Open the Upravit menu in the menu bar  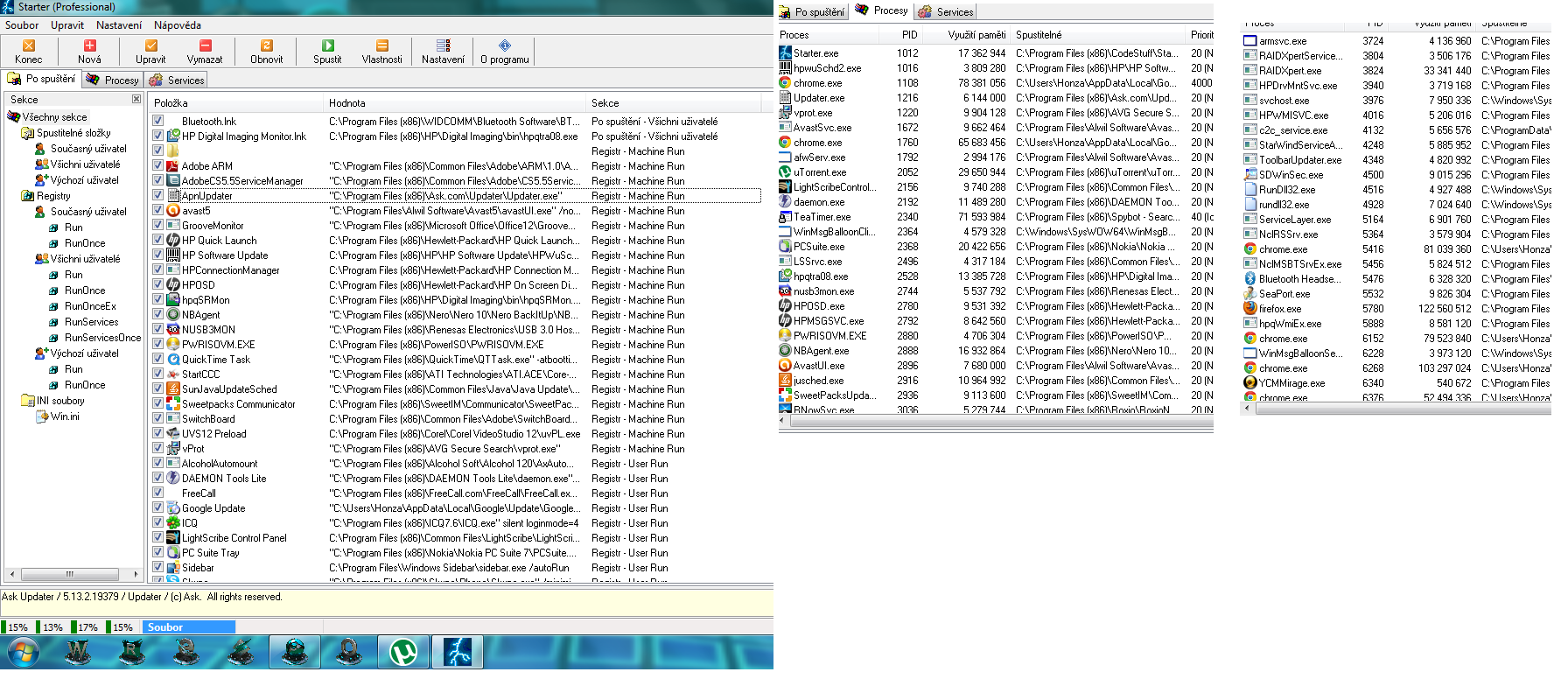pos(67,25)
